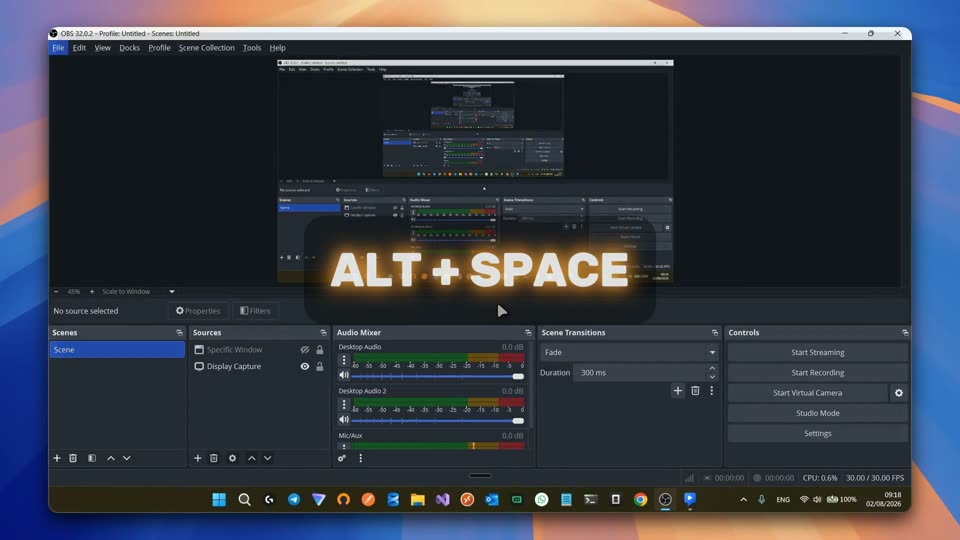960x540 pixels.
Task: Decrease the transition duration with down arrow
Action: coord(712,377)
